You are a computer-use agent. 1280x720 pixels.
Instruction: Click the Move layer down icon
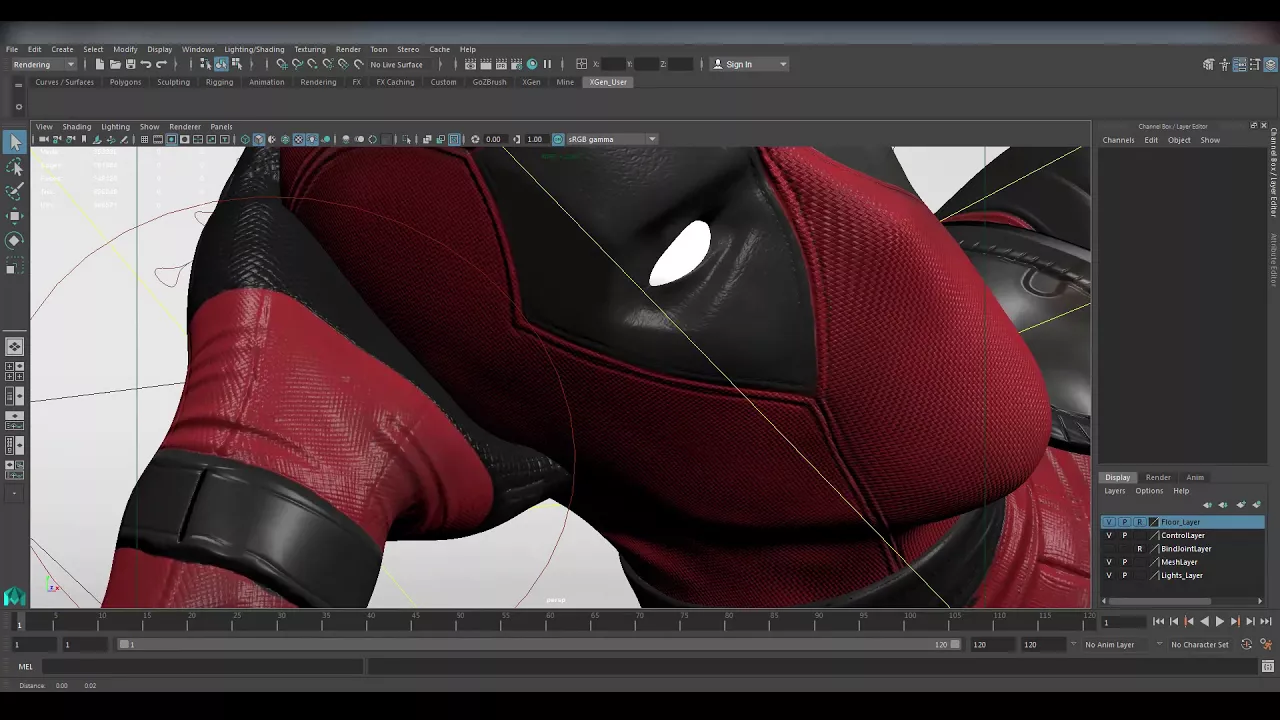tap(1223, 505)
